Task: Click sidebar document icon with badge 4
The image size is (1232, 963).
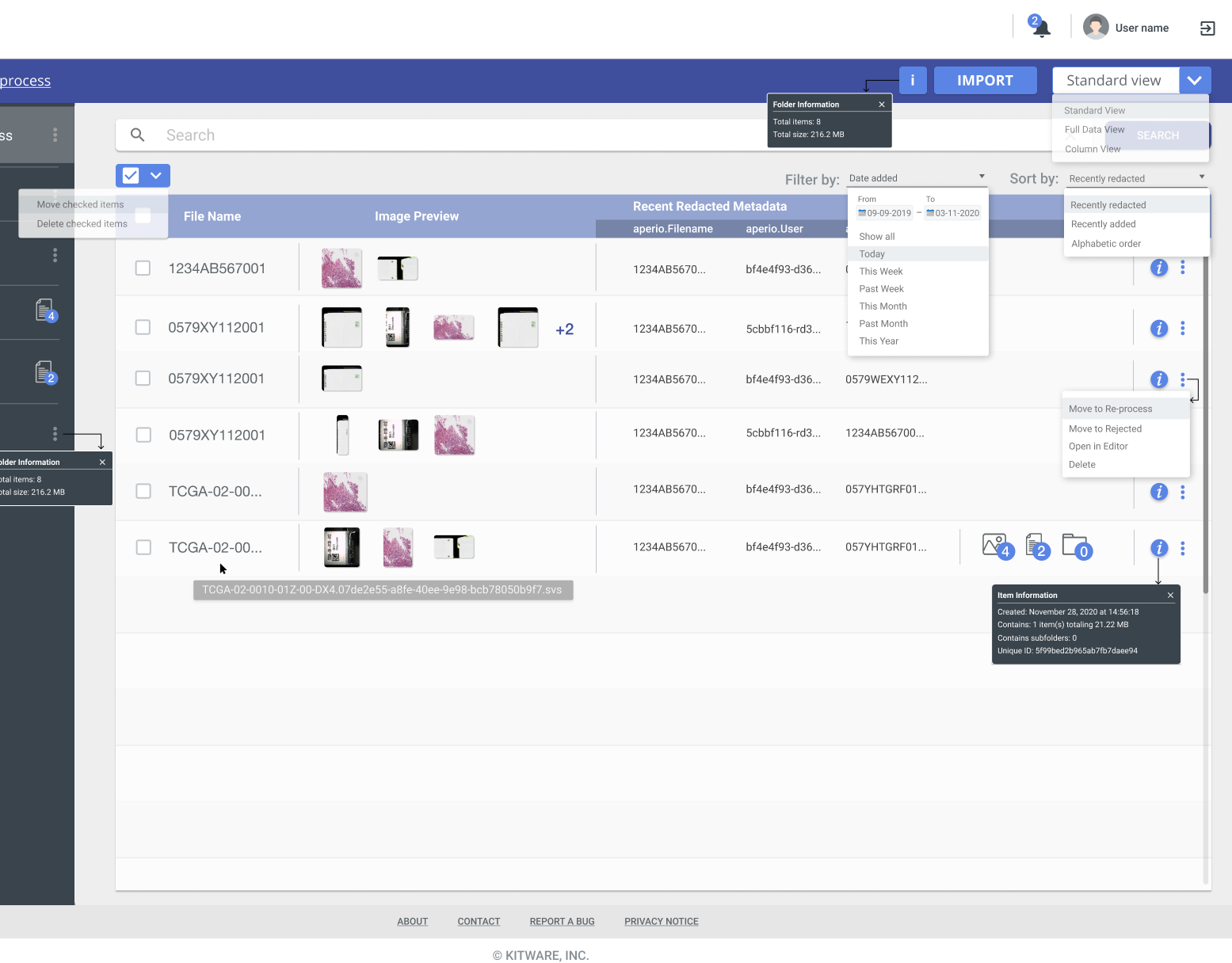Action: pos(46,310)
